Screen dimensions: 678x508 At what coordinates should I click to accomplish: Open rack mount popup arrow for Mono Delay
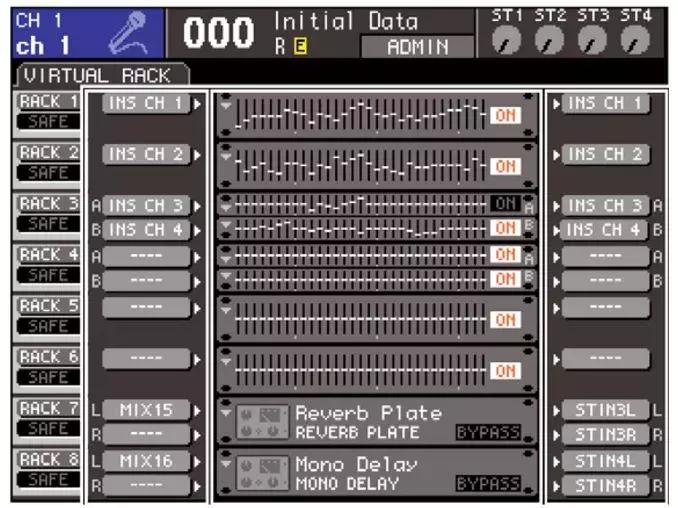click(x=226, y=463)
